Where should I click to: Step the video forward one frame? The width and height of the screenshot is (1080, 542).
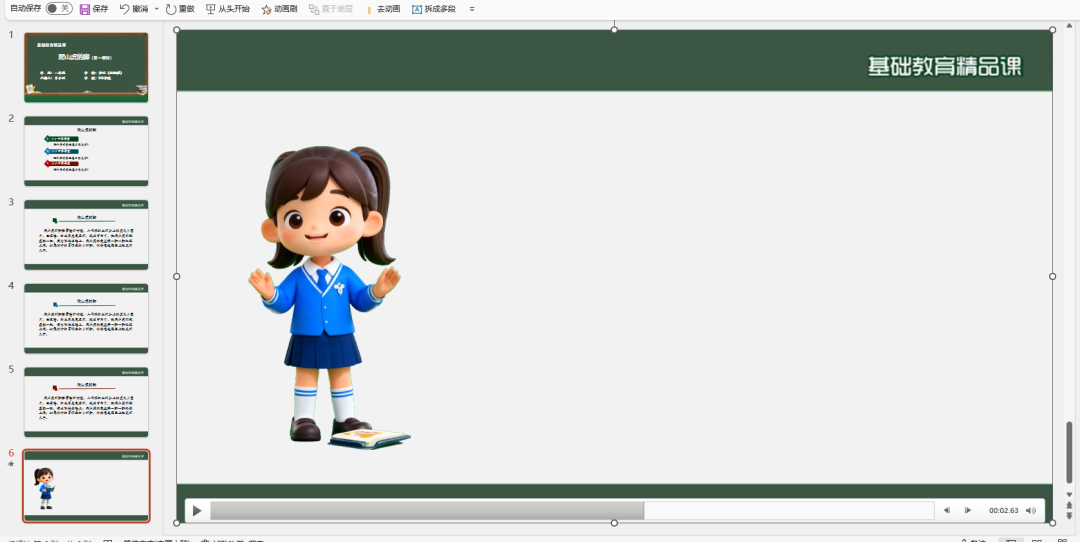(967, 511)
